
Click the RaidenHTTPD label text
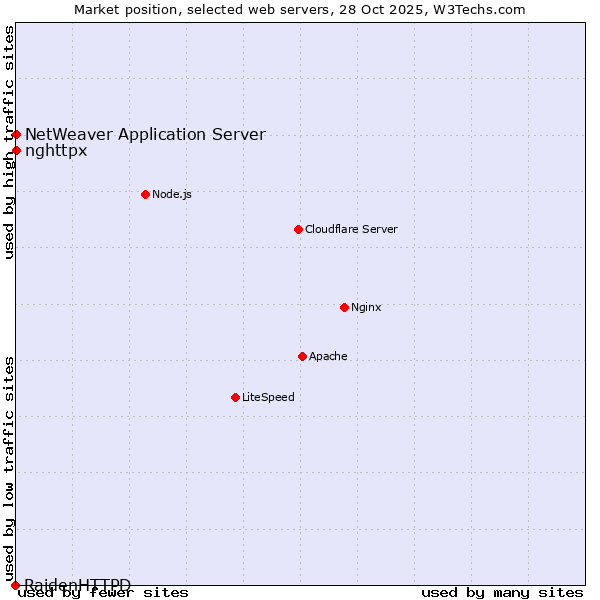click(x=78, y=584)
